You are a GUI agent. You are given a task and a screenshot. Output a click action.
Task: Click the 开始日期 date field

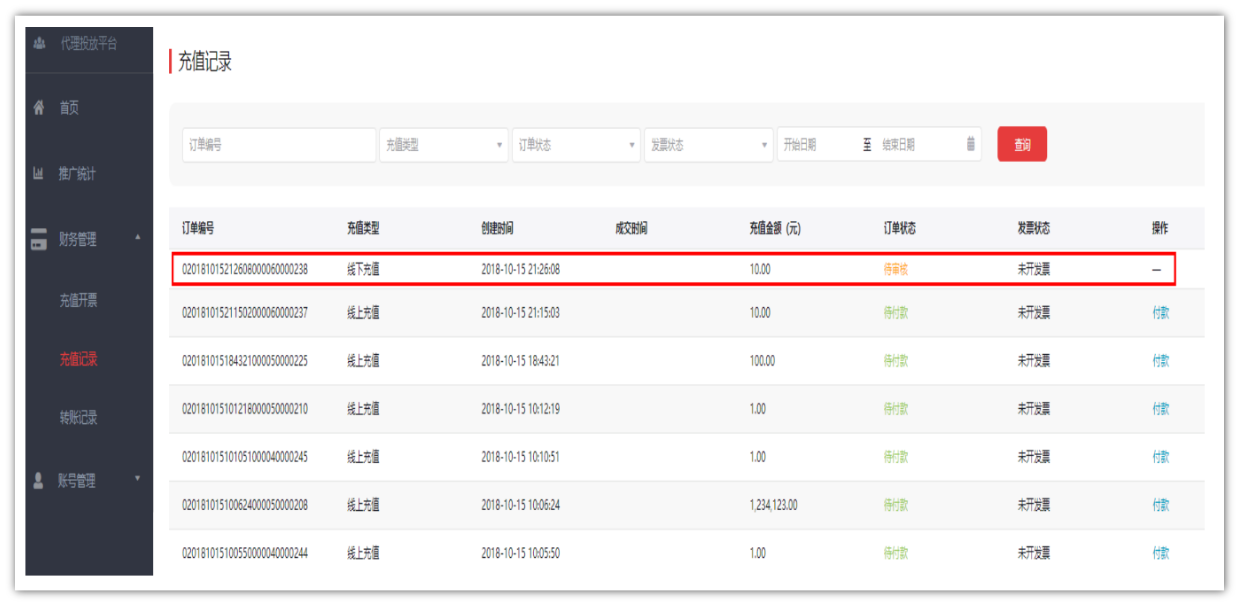click(818, 145)
